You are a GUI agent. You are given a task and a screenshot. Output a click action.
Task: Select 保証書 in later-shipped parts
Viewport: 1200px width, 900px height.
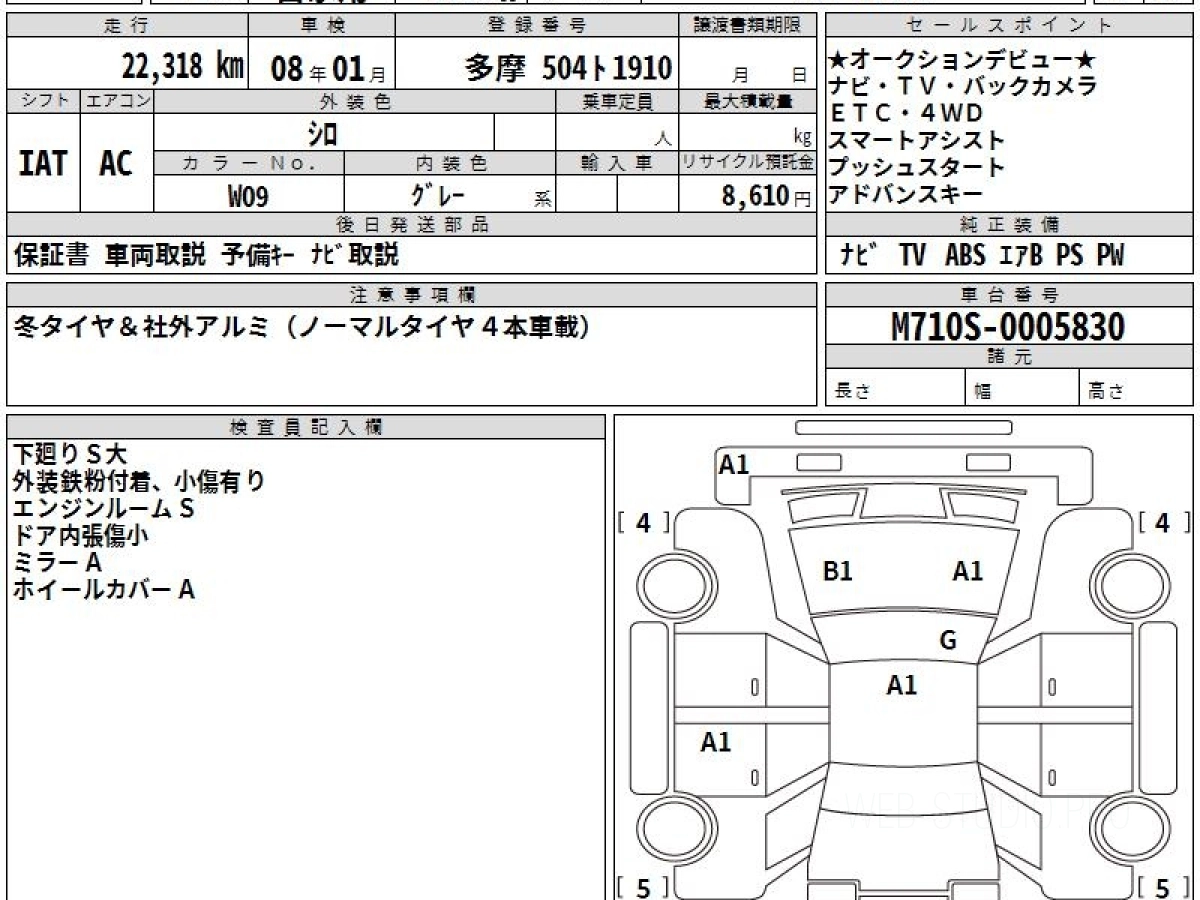coord(52,255)
